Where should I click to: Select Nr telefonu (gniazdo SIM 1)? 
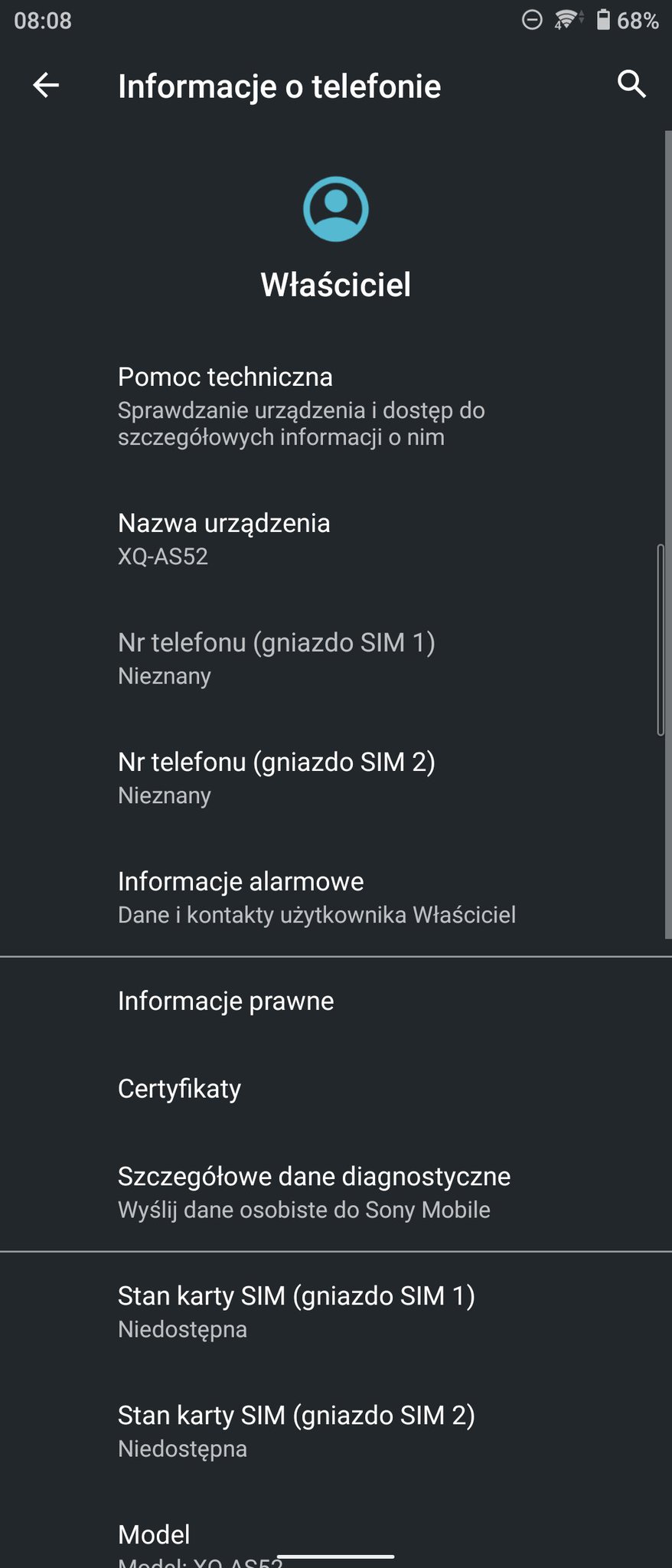click(336, 658)
